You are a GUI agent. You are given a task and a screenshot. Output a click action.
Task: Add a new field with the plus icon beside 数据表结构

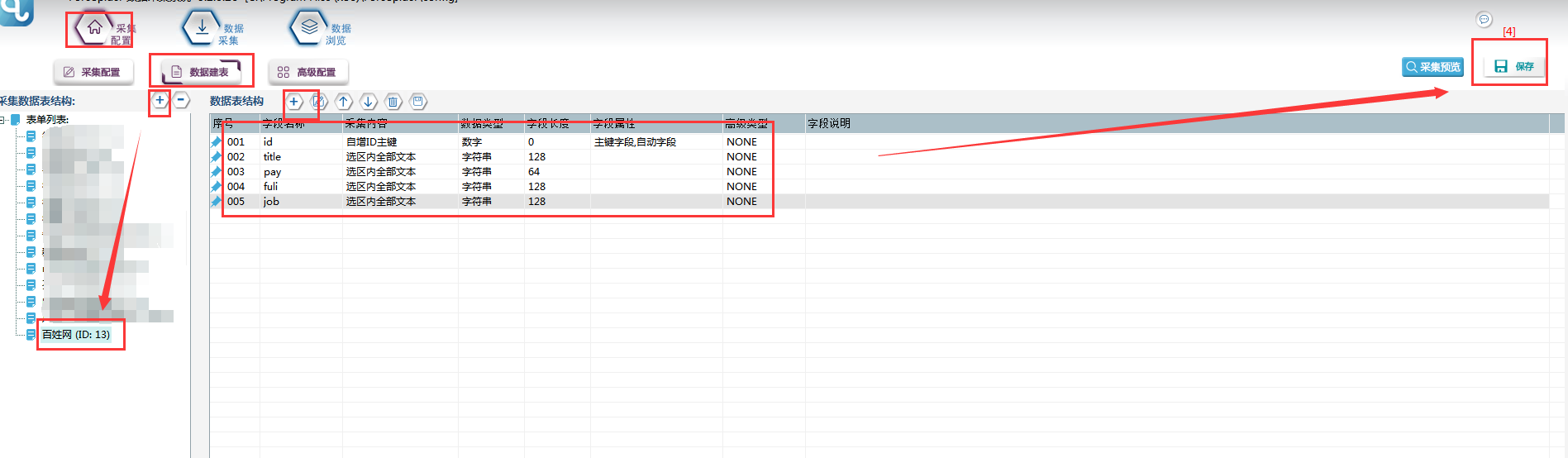pyautogui.click(x=293, y=102)
